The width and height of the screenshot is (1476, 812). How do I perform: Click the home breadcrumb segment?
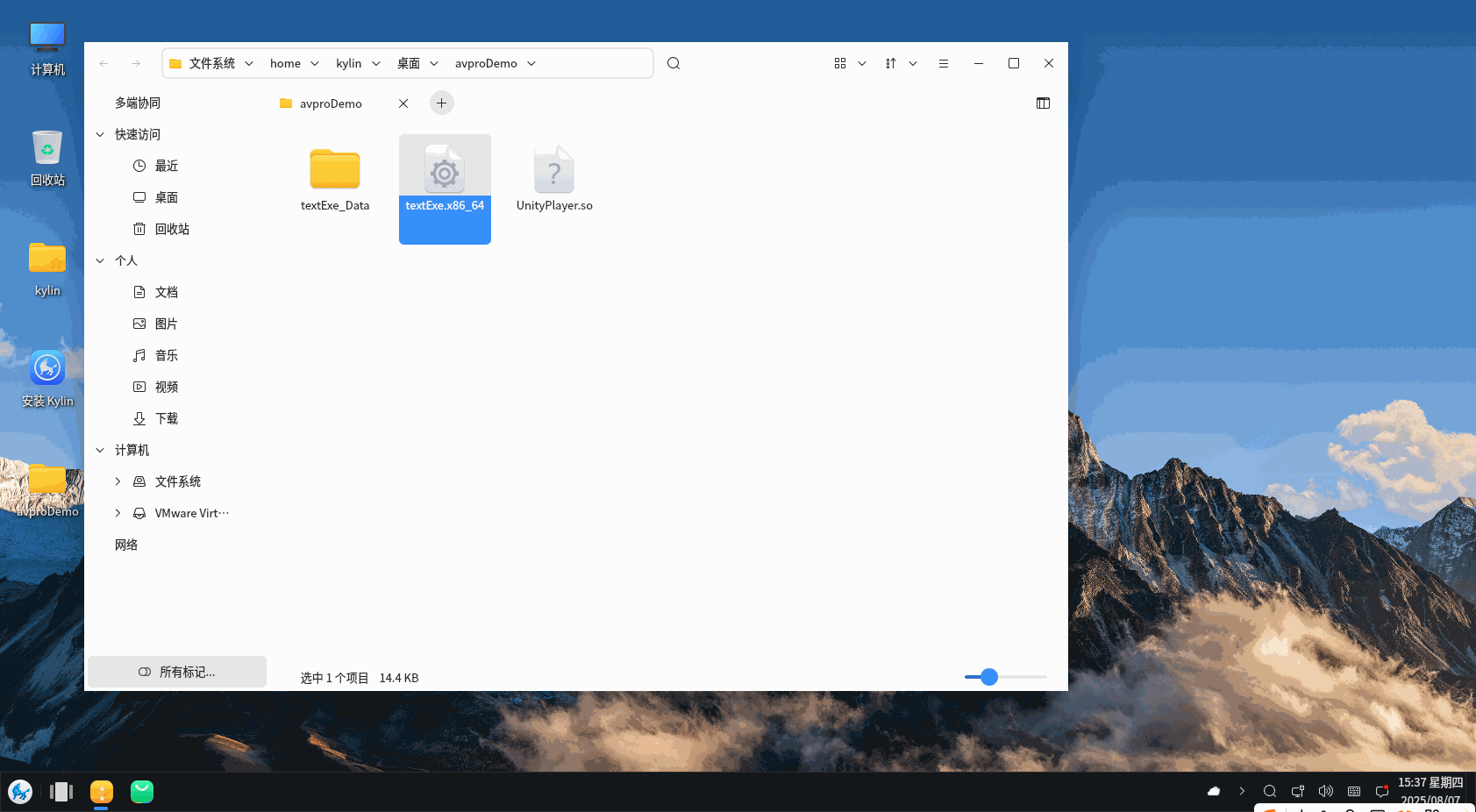point(285,63)
